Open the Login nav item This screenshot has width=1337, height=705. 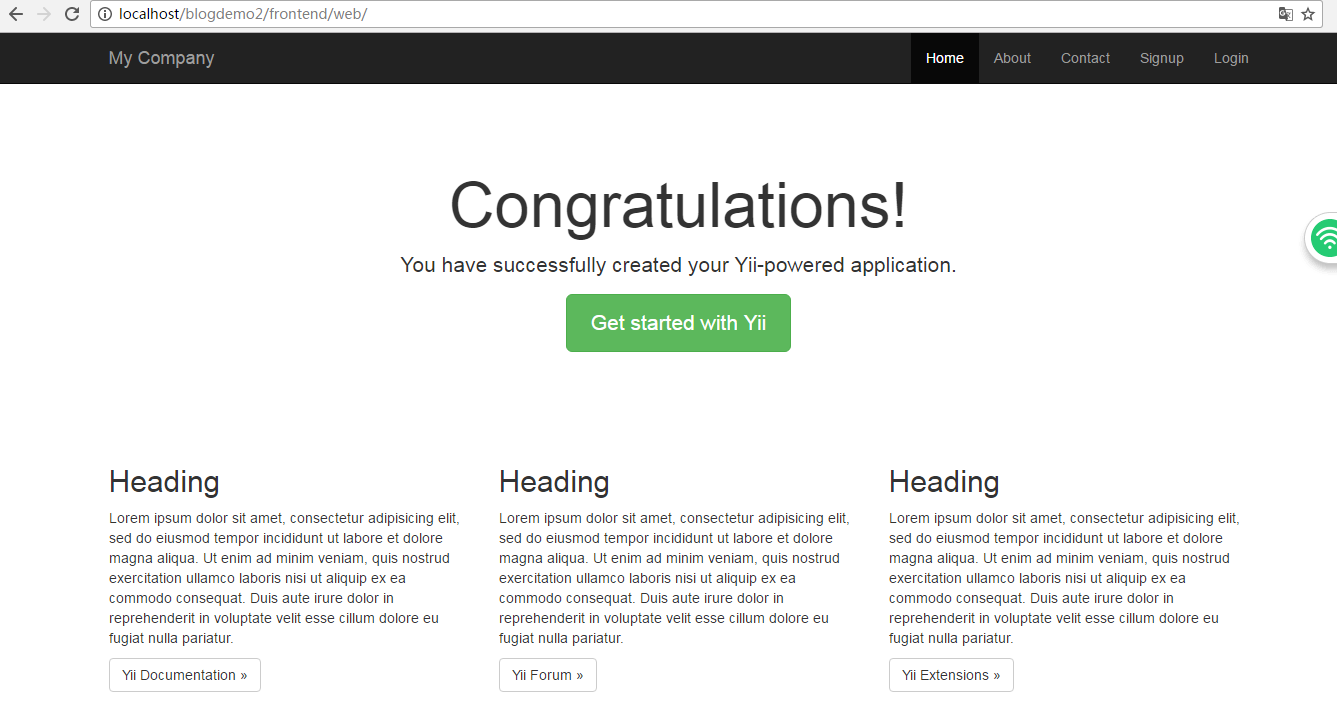[1231, 58]
